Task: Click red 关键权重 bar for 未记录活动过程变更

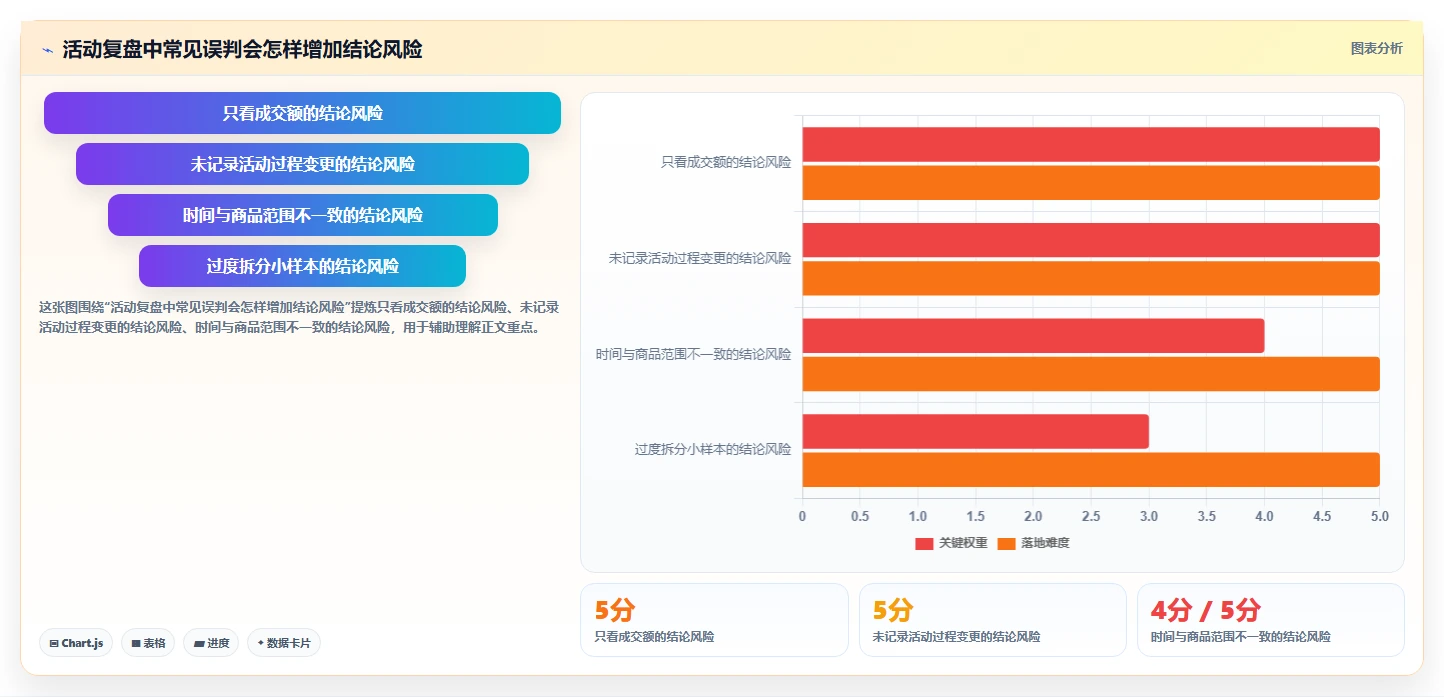Action: coord(1091,240)
